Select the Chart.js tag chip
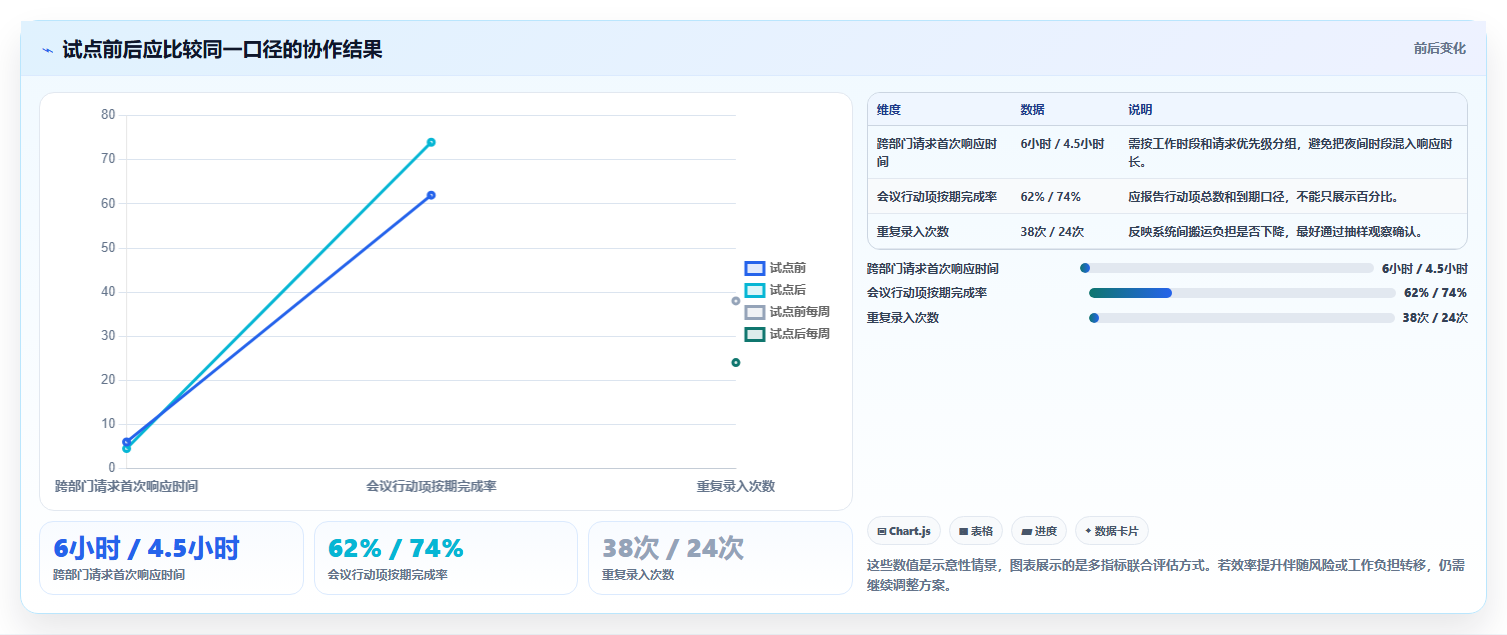 904,531
